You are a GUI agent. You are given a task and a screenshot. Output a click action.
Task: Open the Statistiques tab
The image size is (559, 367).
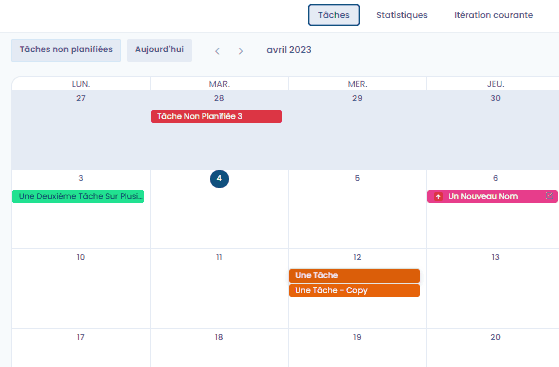tap(402, 15)
